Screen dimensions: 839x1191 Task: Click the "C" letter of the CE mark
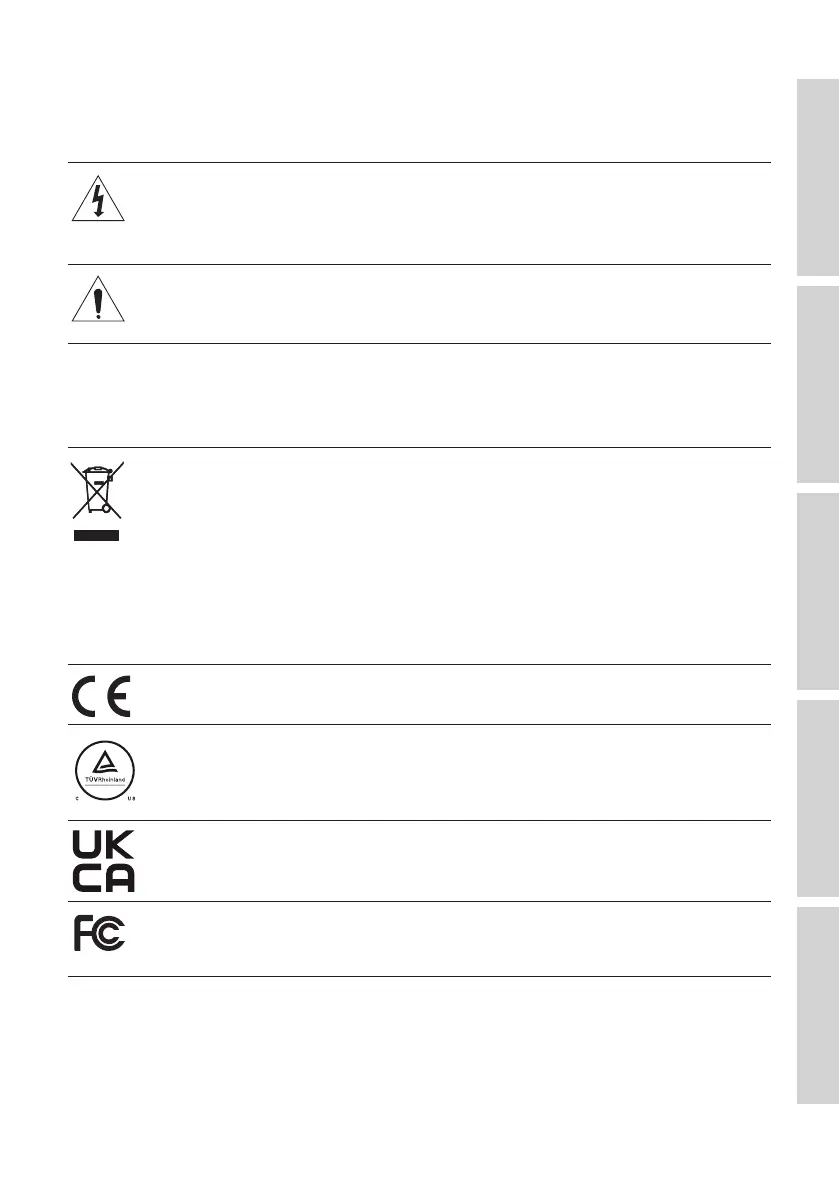click(x=86, y=695)
